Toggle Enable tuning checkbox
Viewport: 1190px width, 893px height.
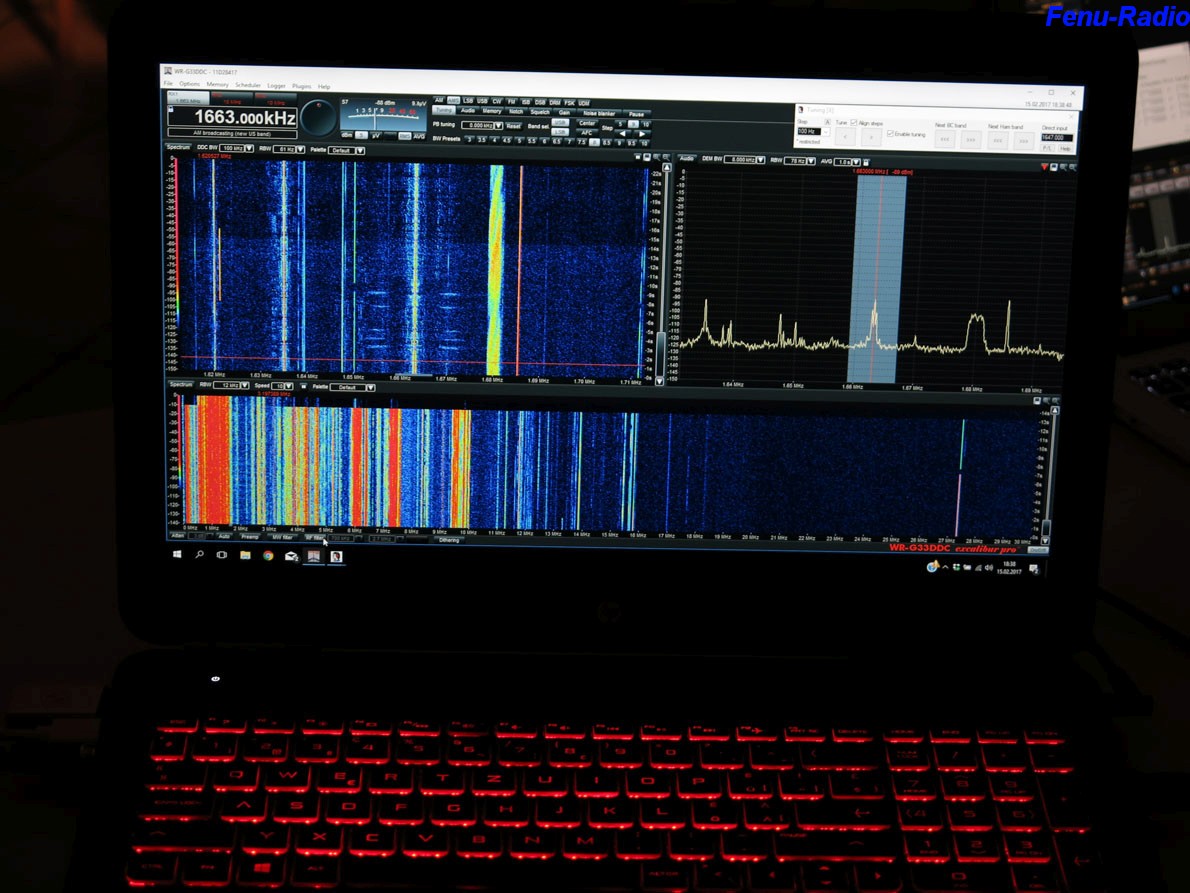(x=890, y=134)
